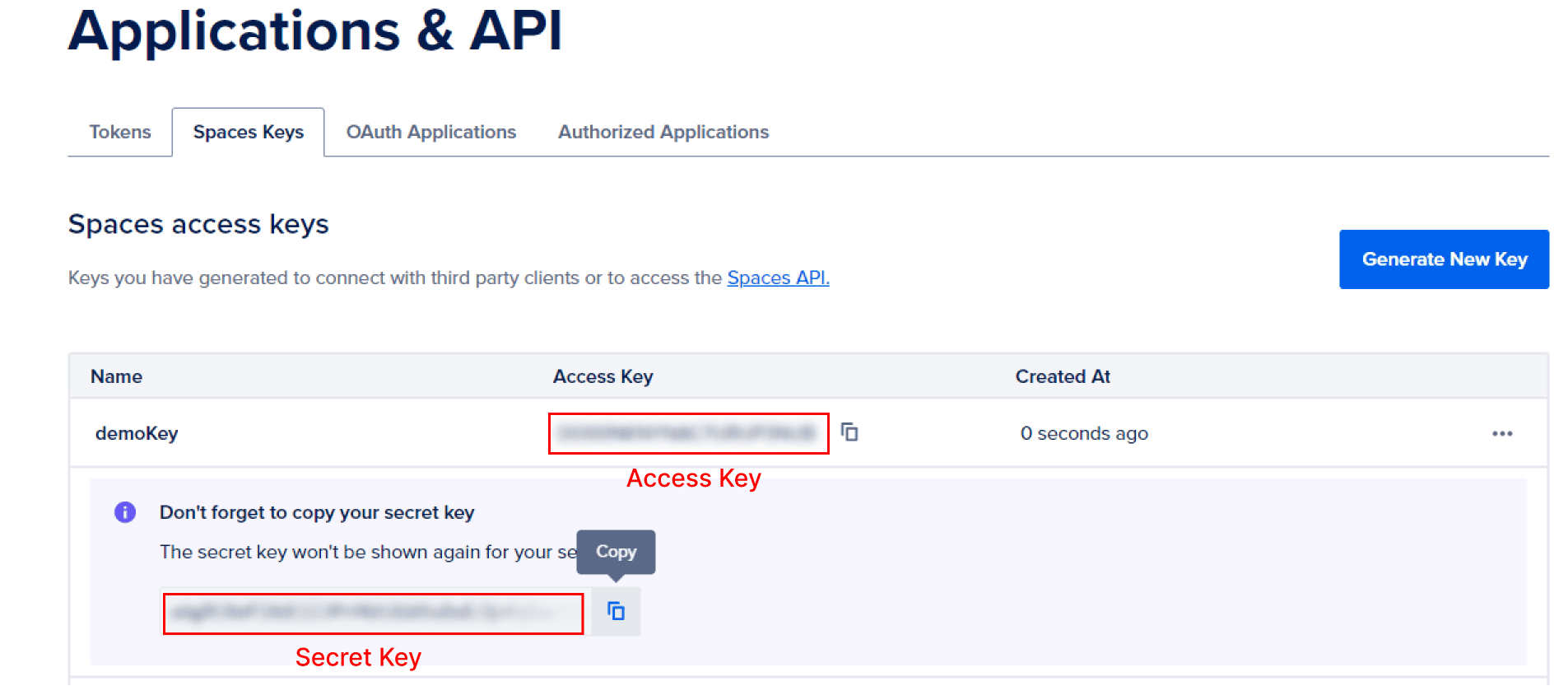Click the "0 seconds ago" timestamp
Viewport: 1568px width, 686px height.
click(x=1083, y=433)
